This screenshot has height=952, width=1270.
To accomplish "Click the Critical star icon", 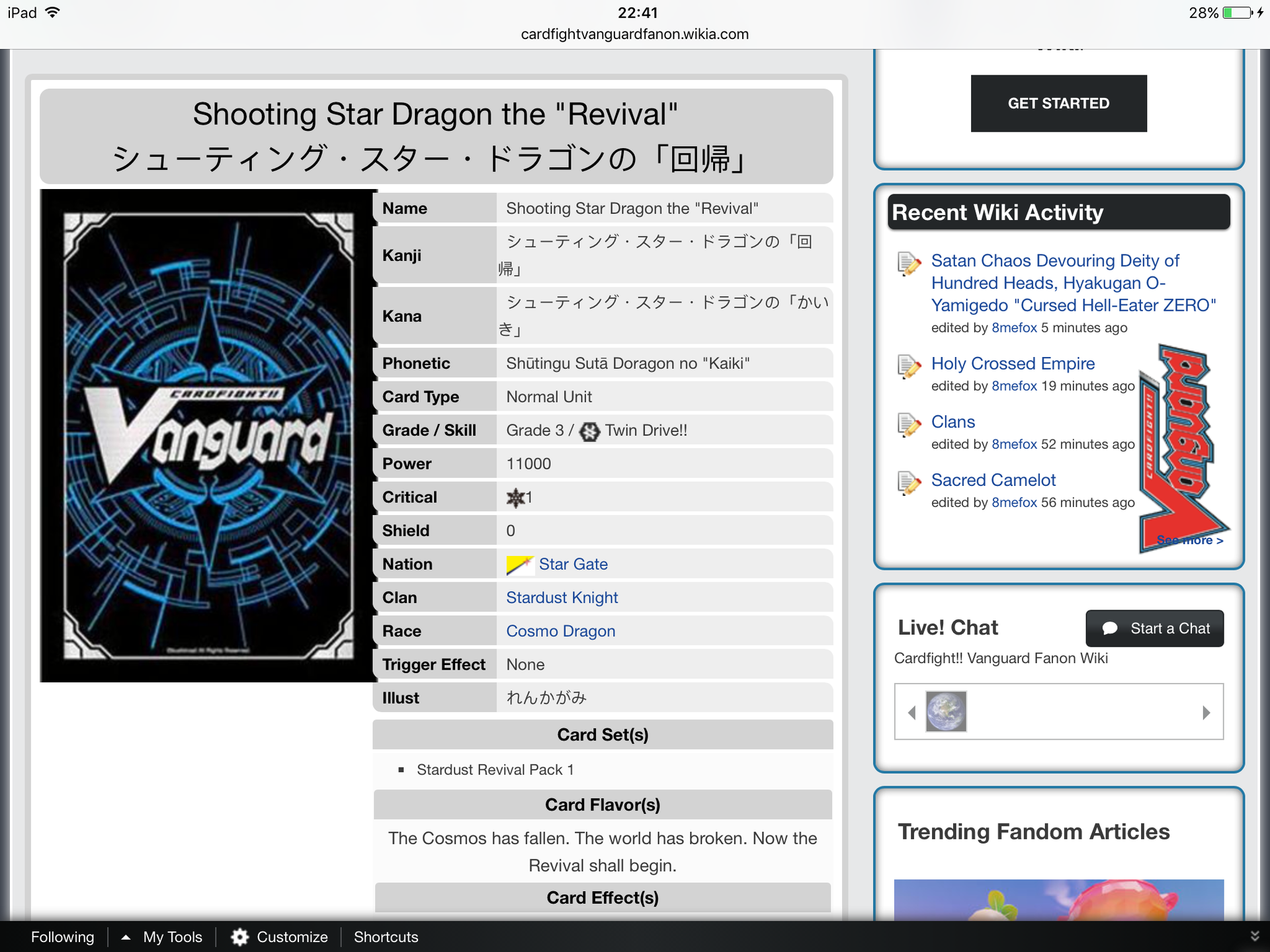I will click(x=515, y=498).
